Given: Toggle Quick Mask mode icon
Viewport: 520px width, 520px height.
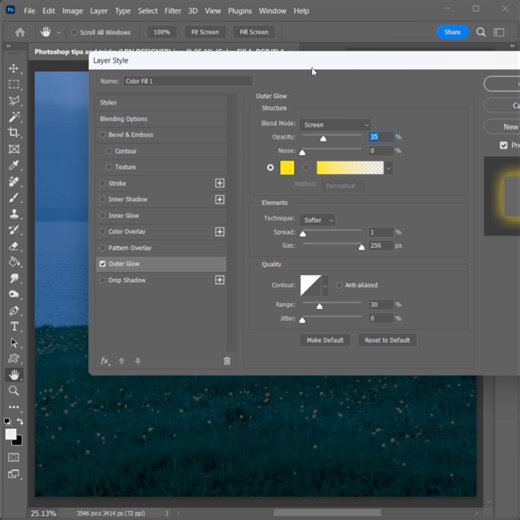Looking at the screenshot, I should click(x=14, y=457).
